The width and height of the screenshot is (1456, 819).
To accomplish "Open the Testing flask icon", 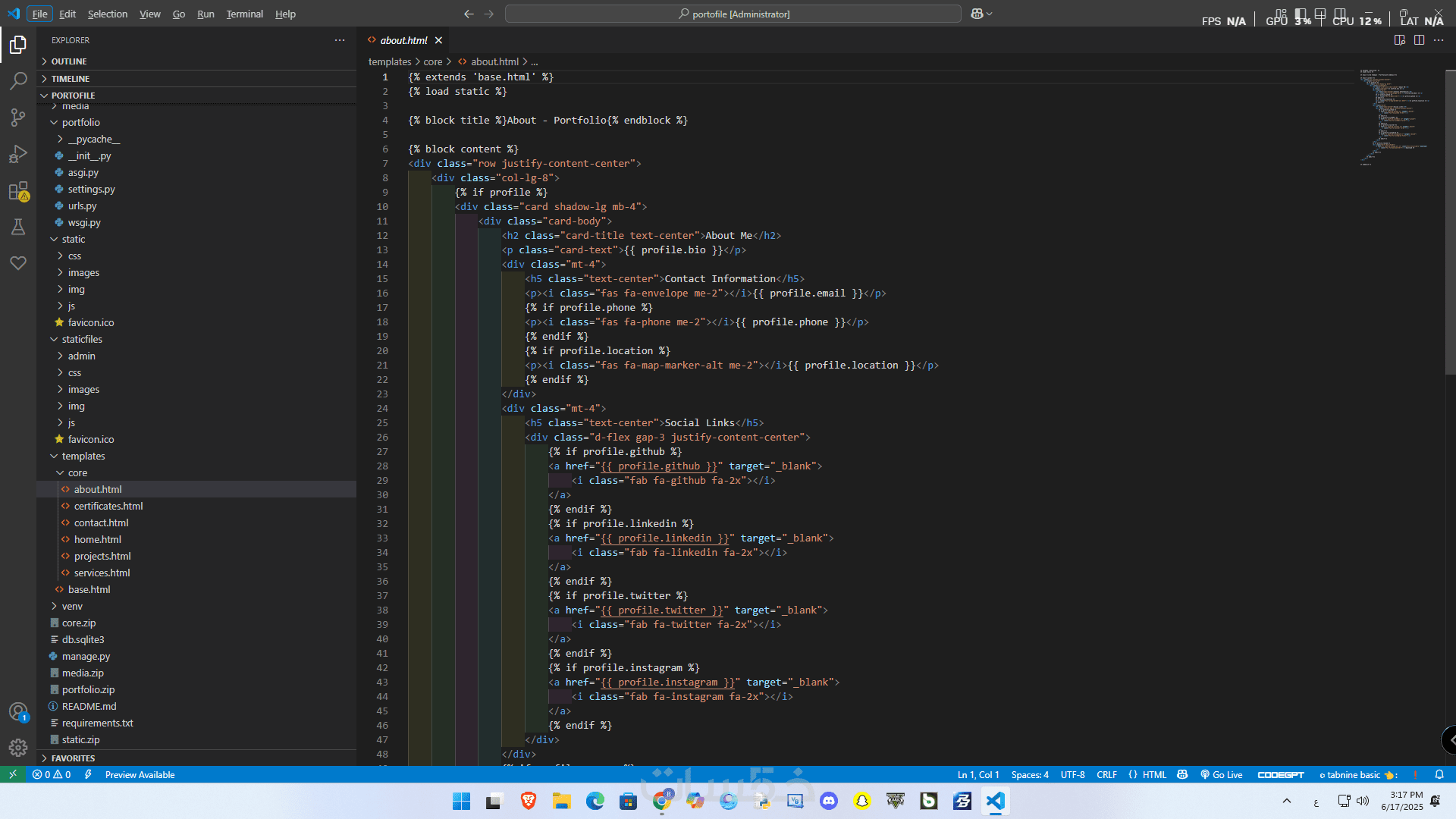I will (x=18, y=227).
